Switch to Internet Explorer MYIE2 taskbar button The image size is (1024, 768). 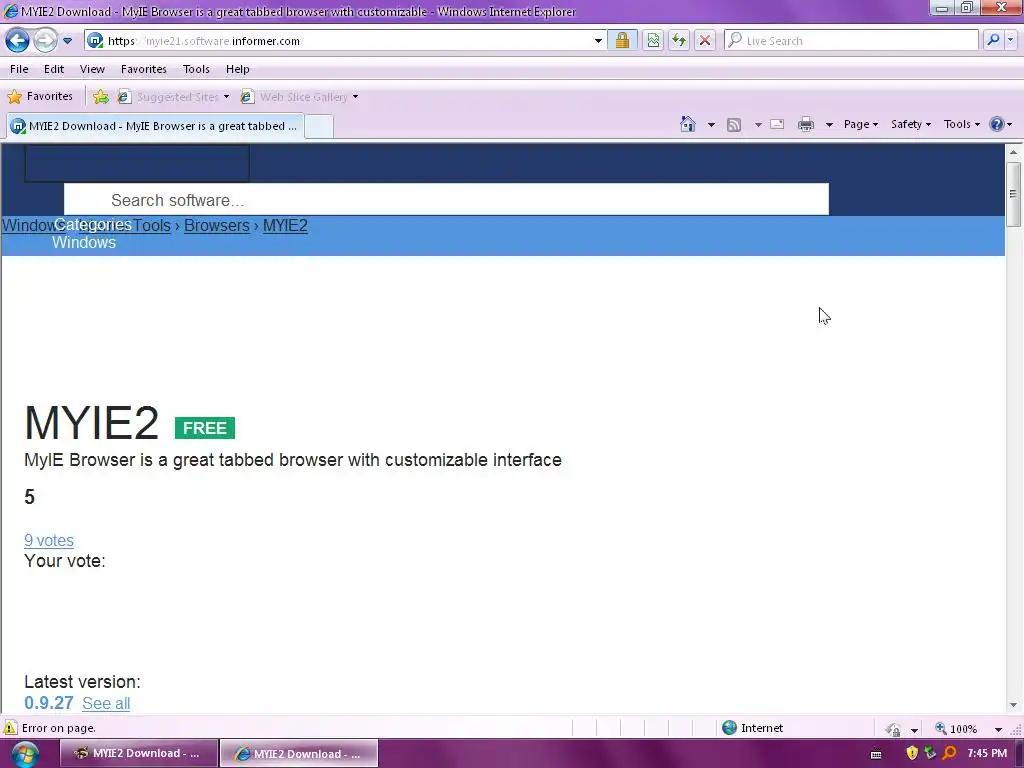click(x=299, y=753)
